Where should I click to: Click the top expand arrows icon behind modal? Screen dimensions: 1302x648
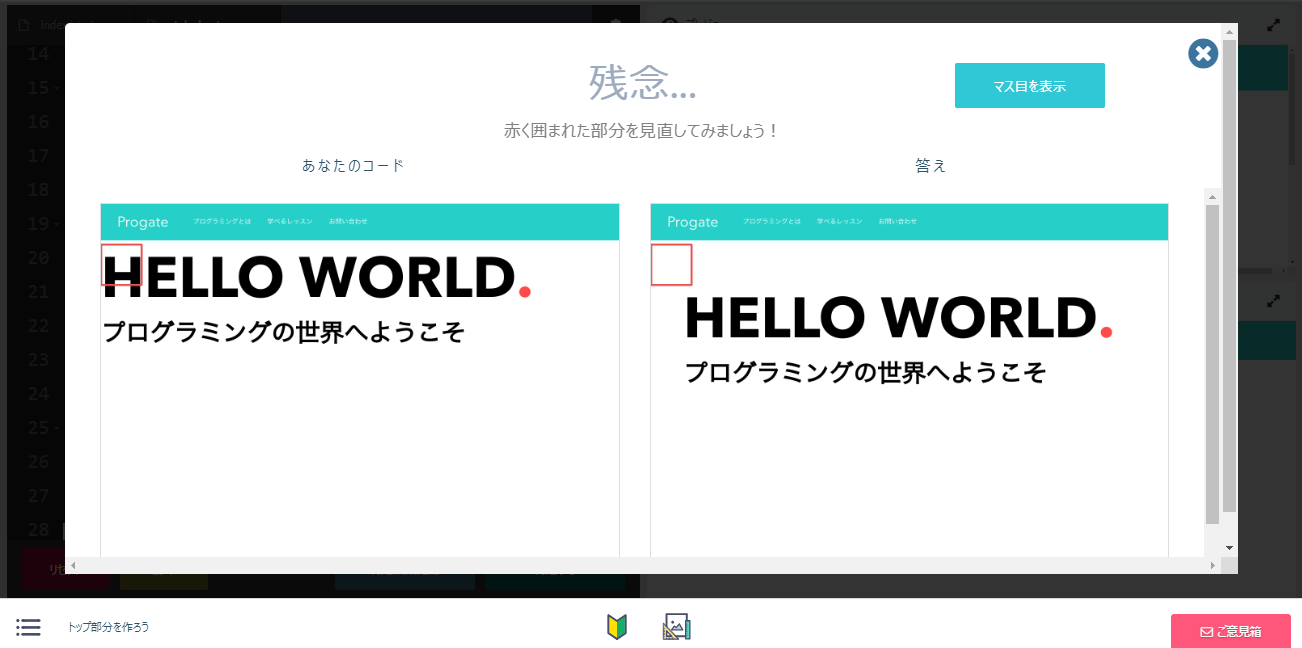(x=1274, y=26)
